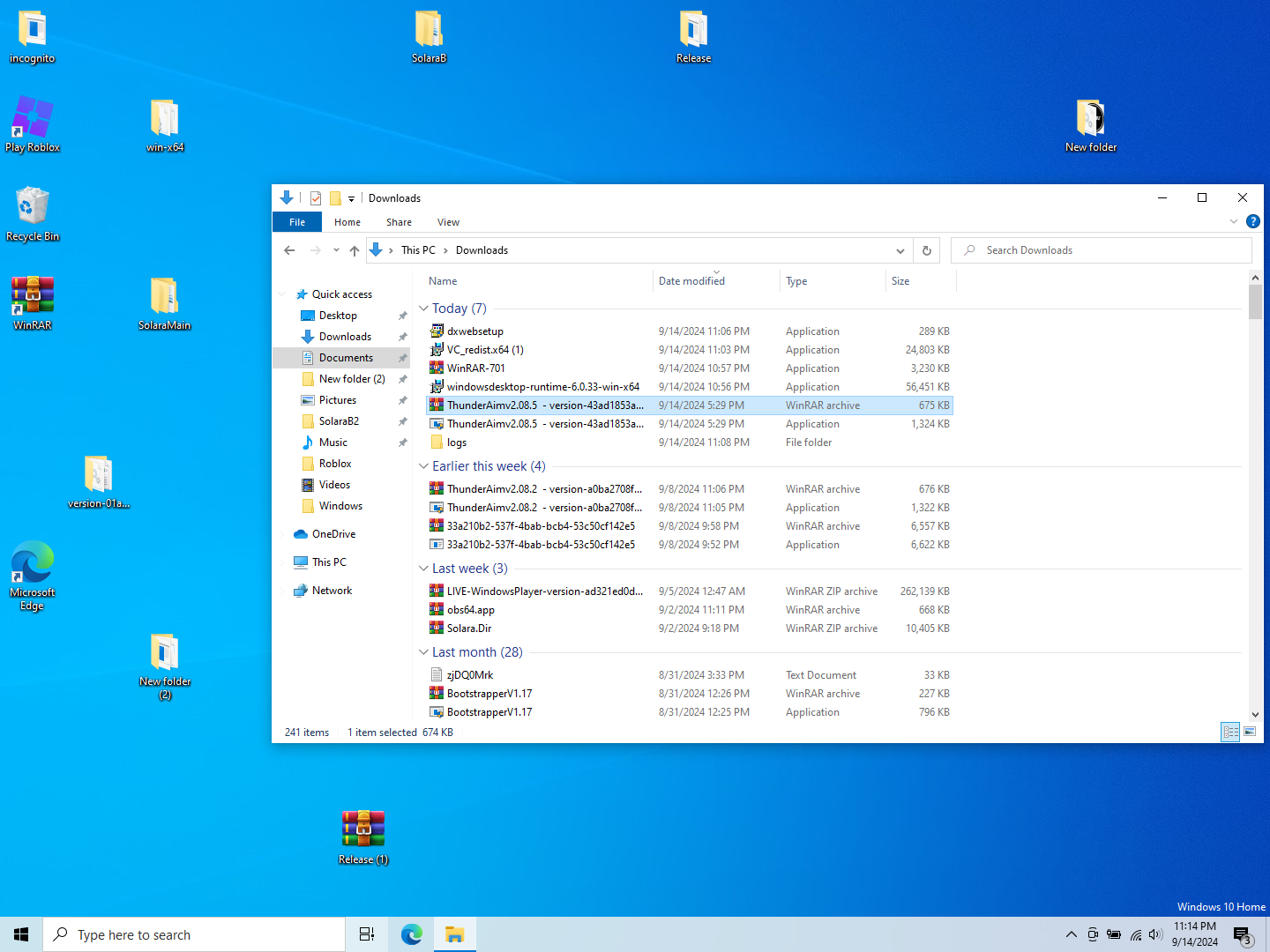Sort files by Date modified column header
Screen dimensions: 1270x952
coord(691,281)
